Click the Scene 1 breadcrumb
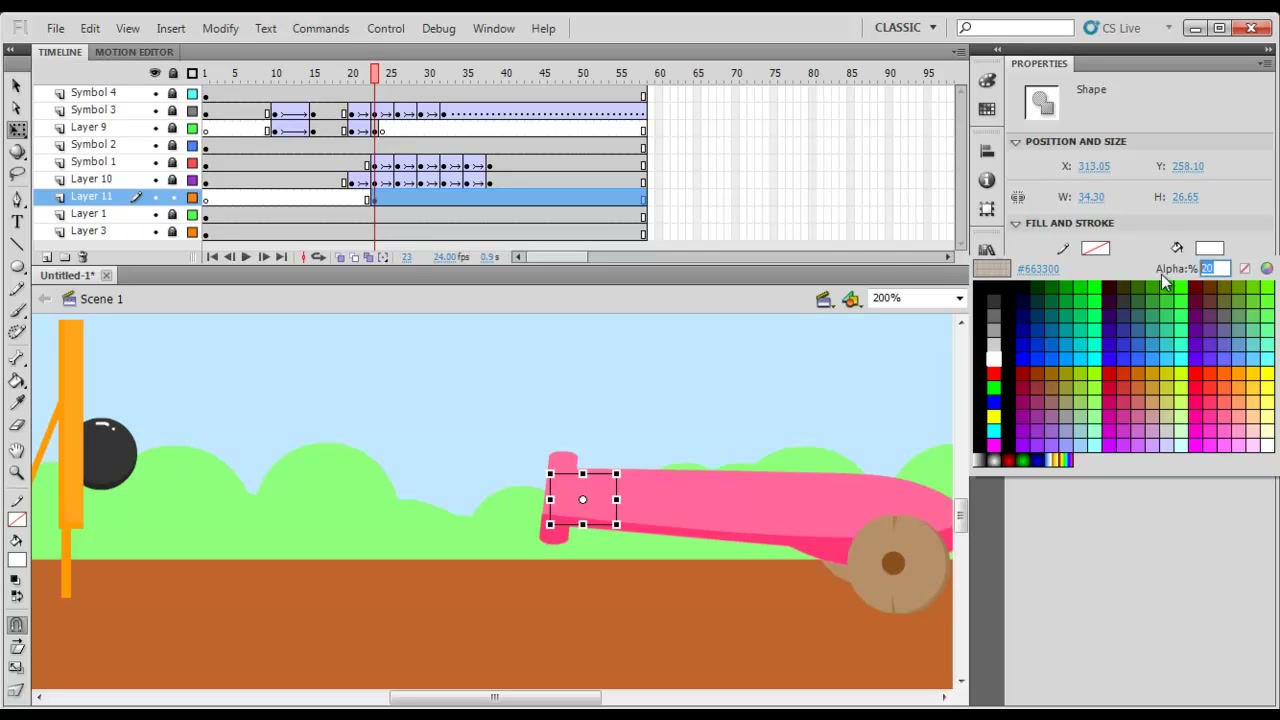 (101, 299)
